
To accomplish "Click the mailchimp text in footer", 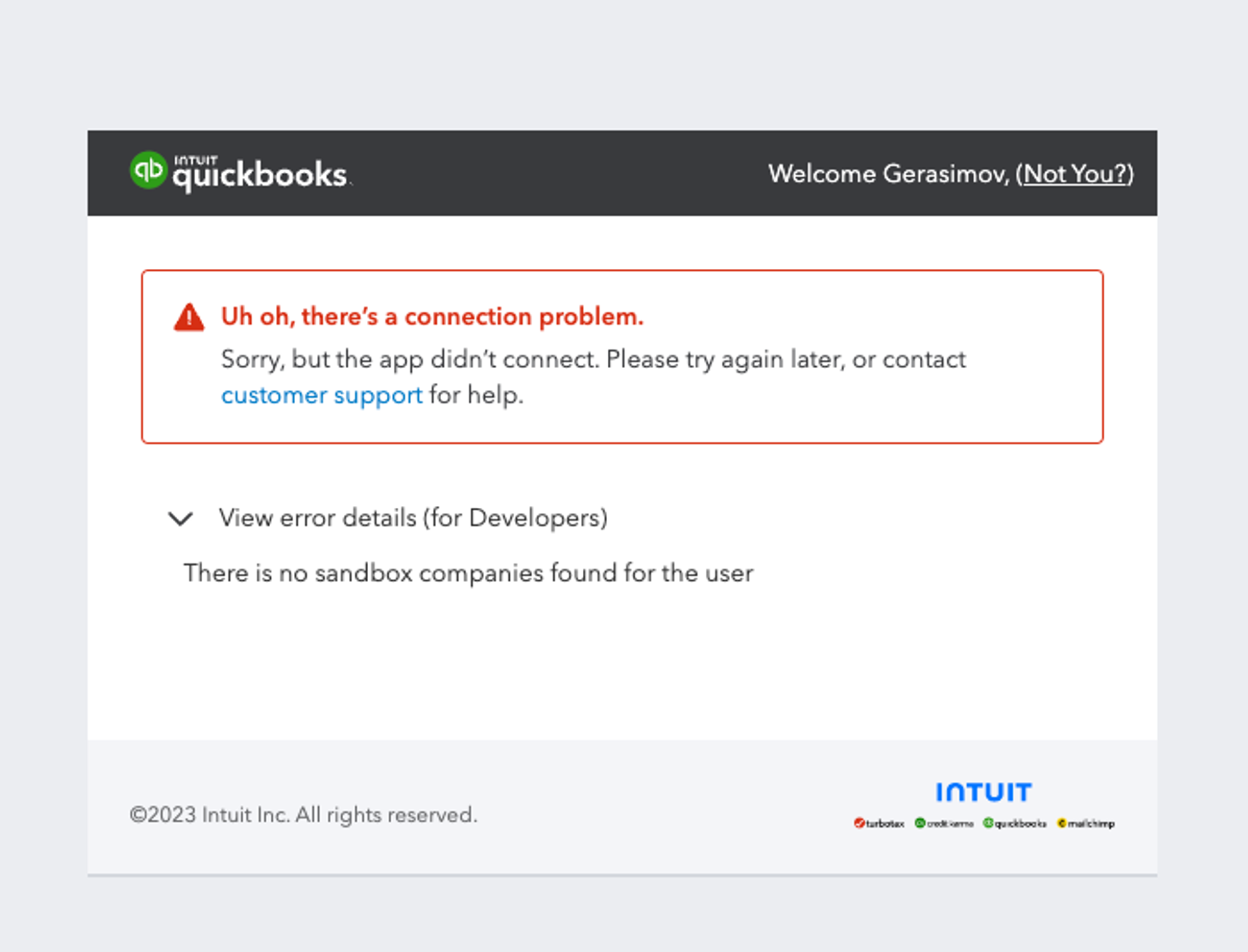I will pyautogui.click(x=1091, y=823).
